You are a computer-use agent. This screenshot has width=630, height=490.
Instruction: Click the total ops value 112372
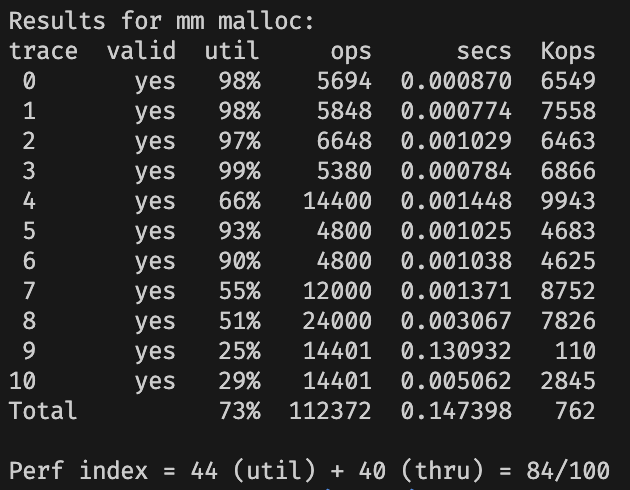pos(331,411)
